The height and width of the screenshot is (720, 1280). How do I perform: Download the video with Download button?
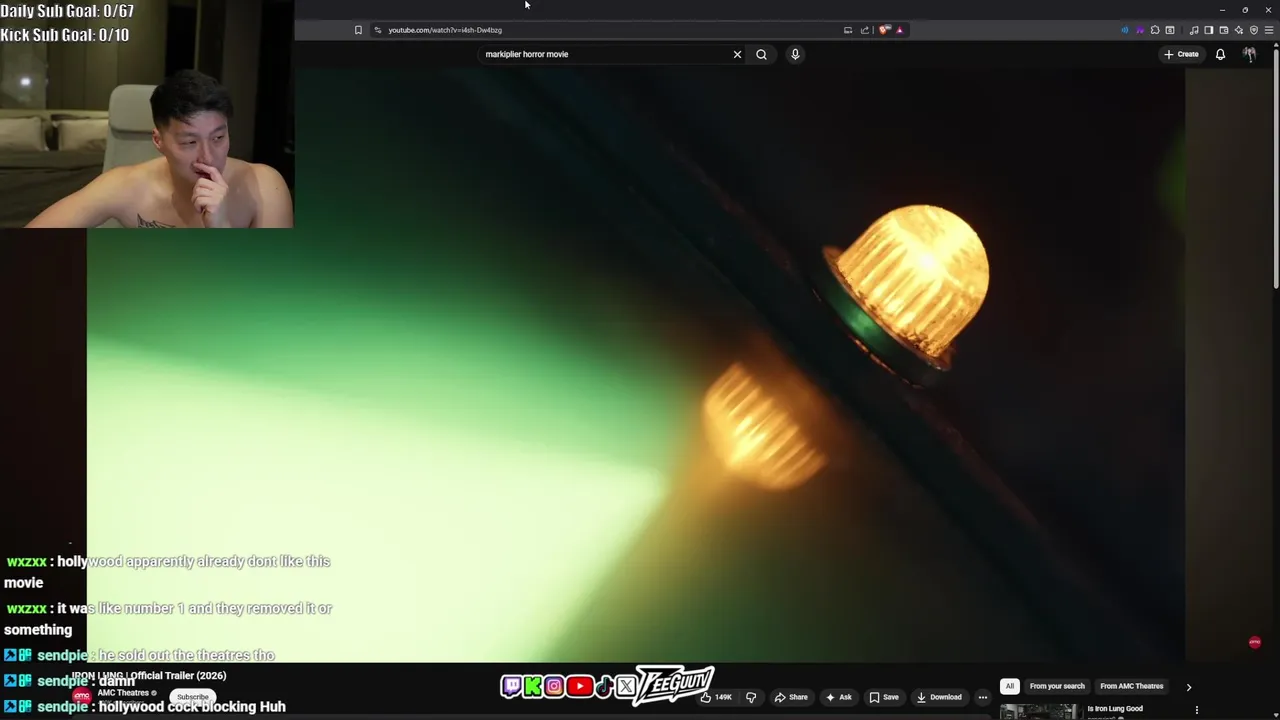pyautogui.click(x=939, y=697)
